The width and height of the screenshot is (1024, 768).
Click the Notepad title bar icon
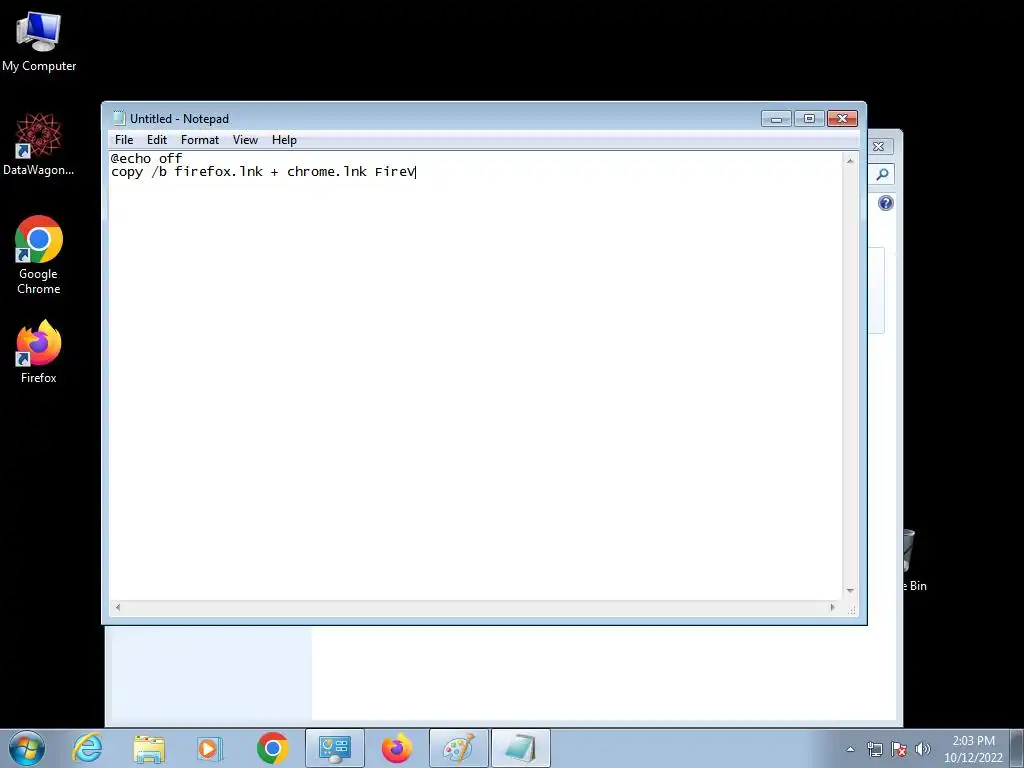pos(119,118)
